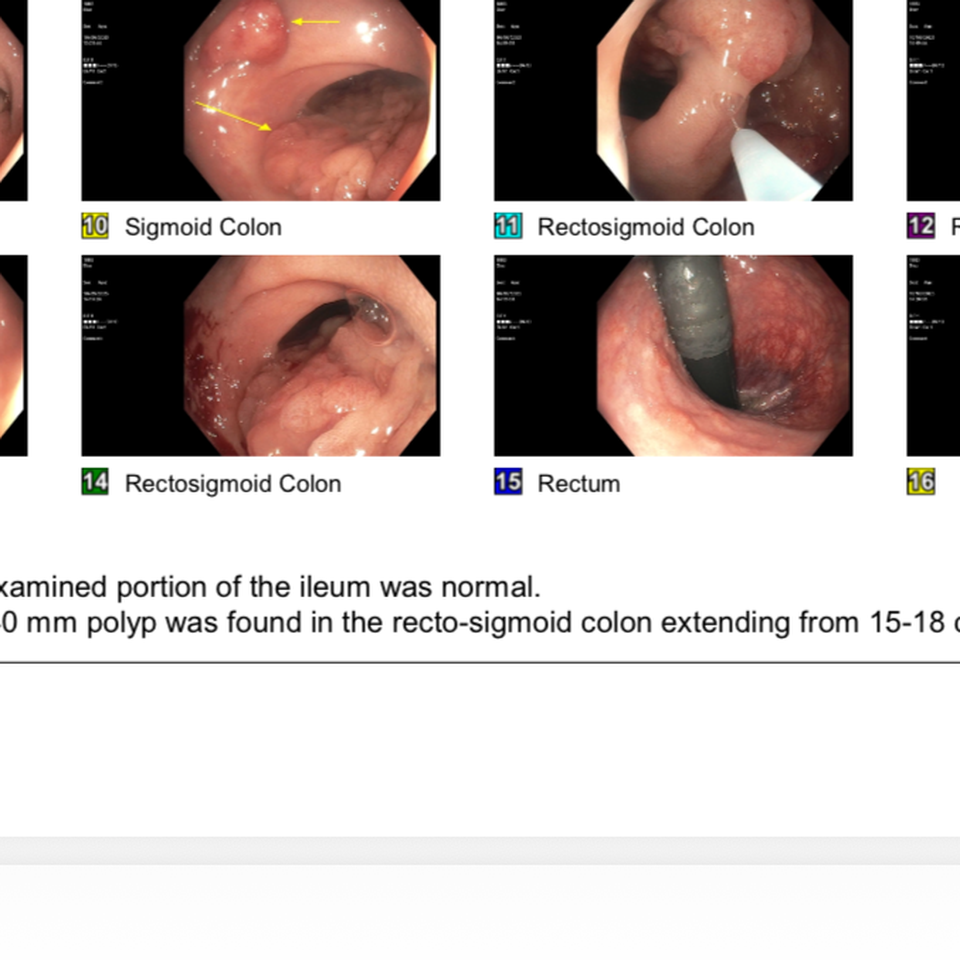
Task: Click the cyan number 11 badge
Action: click(x=508, y=226)
